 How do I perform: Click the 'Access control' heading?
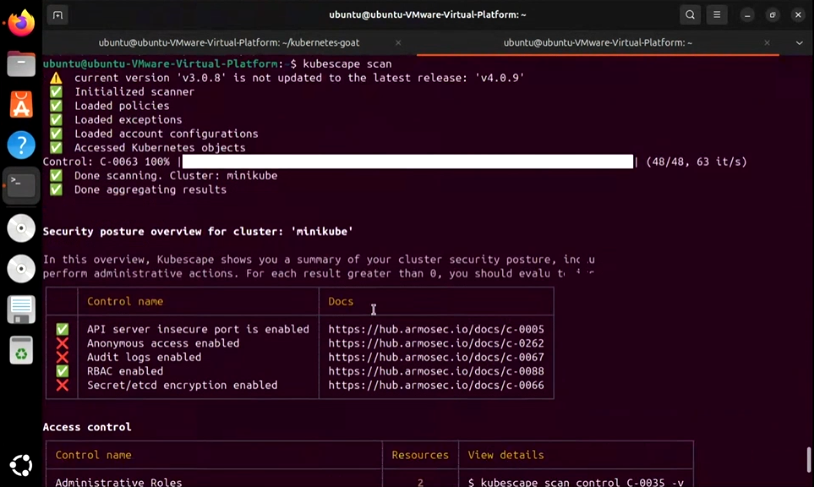click(x=87, y=427)
